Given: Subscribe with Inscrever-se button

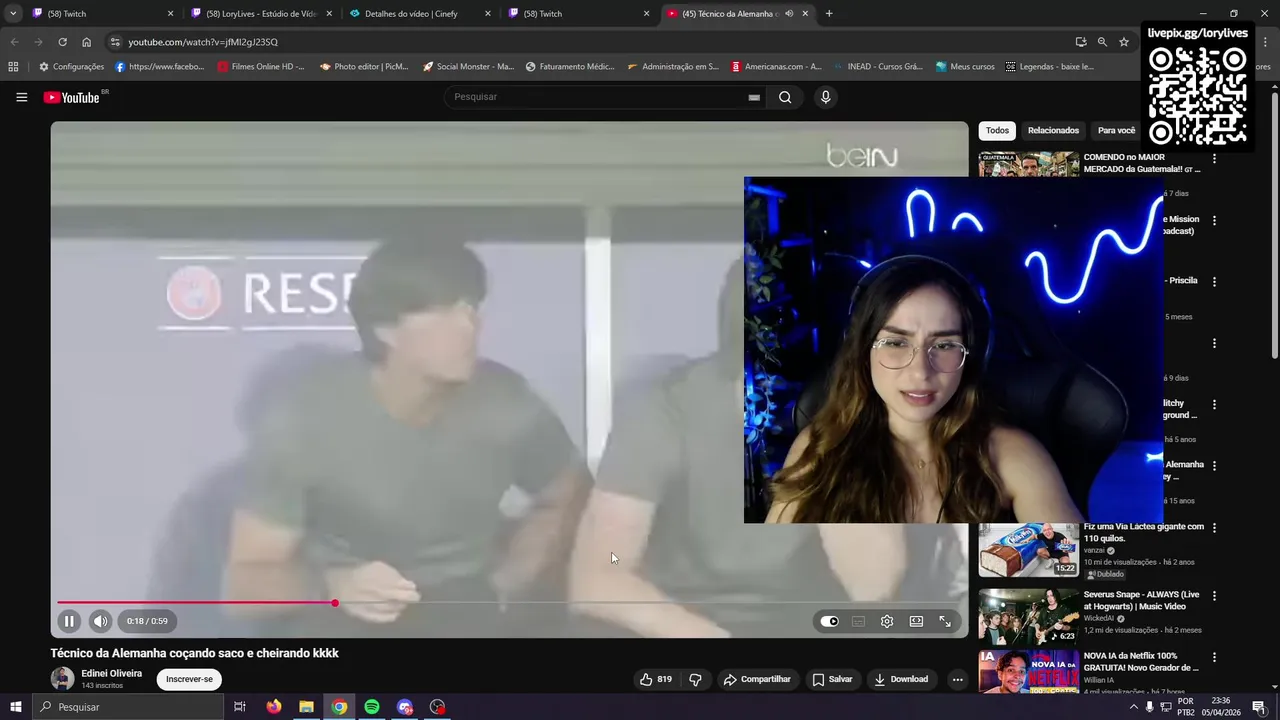Looking at the screenshot, I should coord(189,679).
